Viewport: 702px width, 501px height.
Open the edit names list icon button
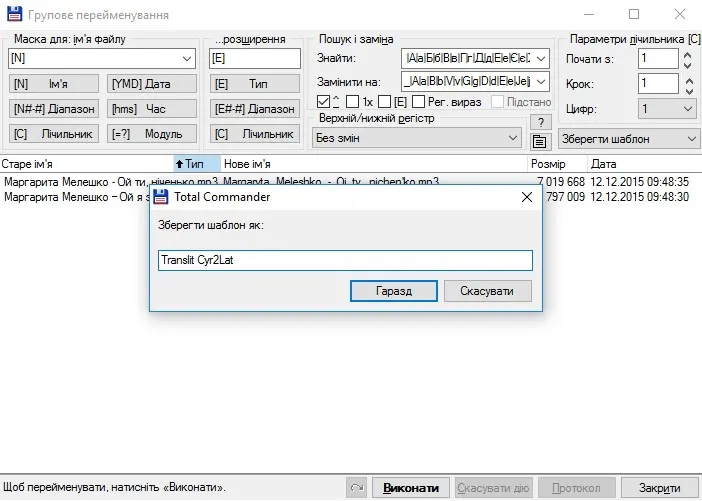(x=540, y=141)
